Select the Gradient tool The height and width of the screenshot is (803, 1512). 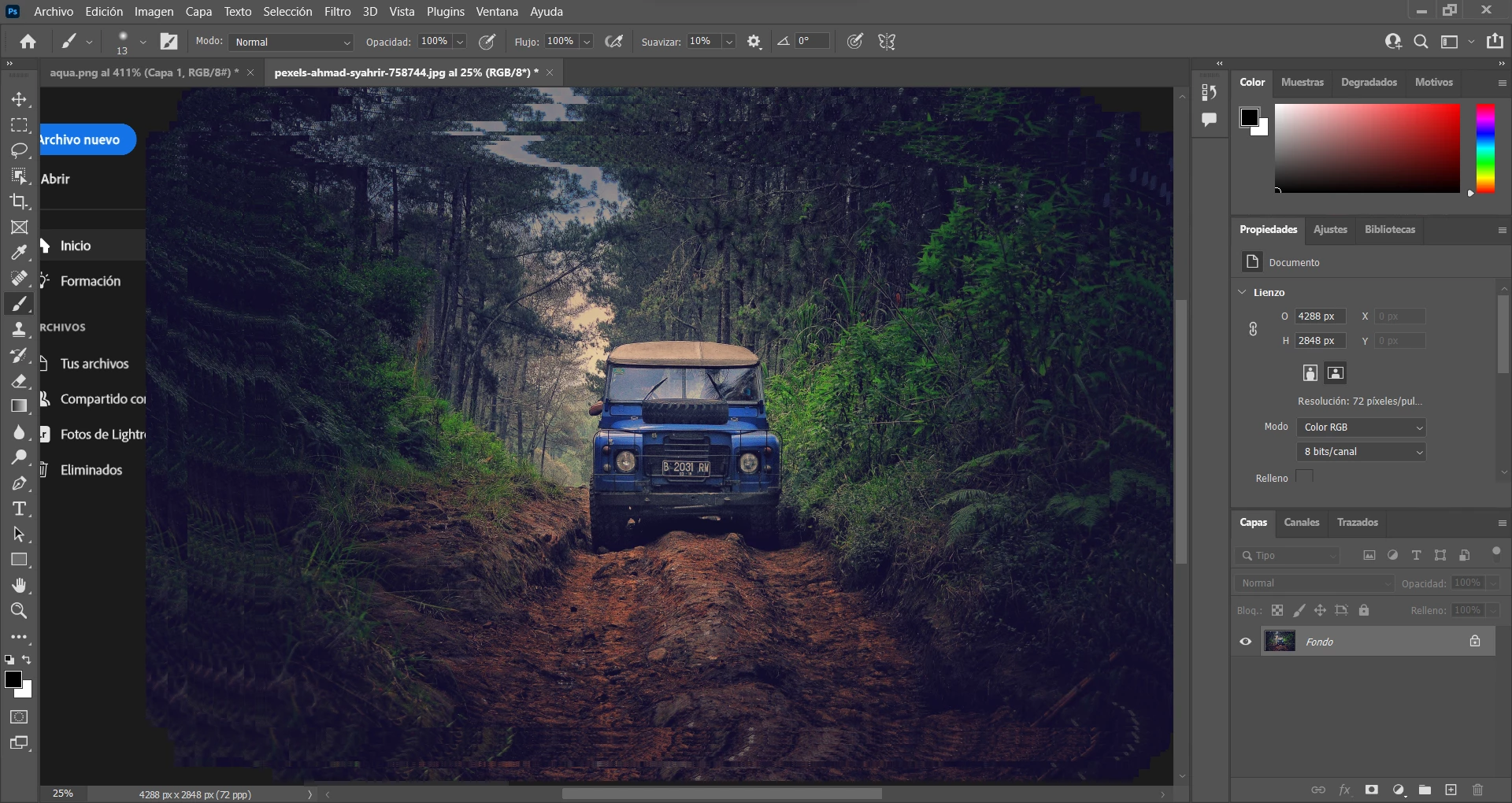click(x=19, y=406)
